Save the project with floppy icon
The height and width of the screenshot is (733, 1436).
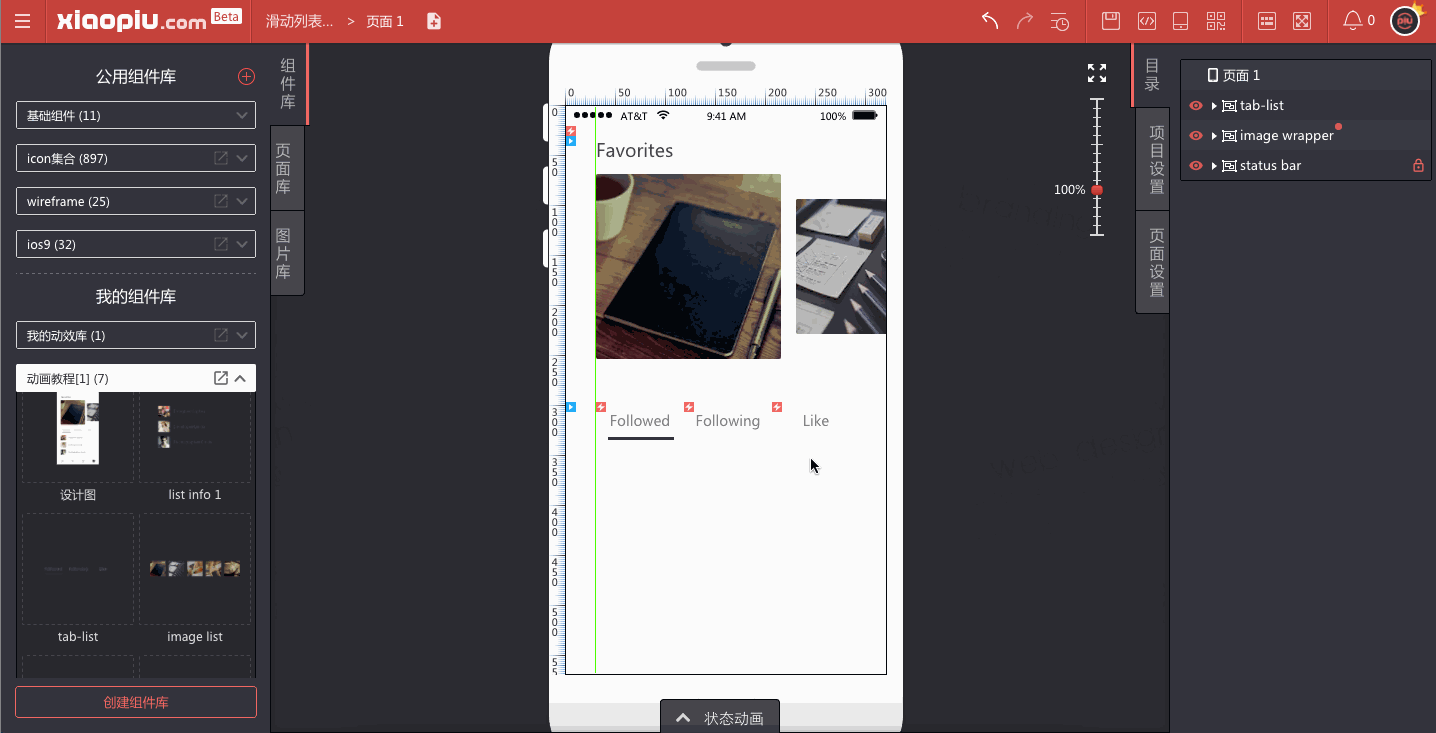coord(1110,21)
